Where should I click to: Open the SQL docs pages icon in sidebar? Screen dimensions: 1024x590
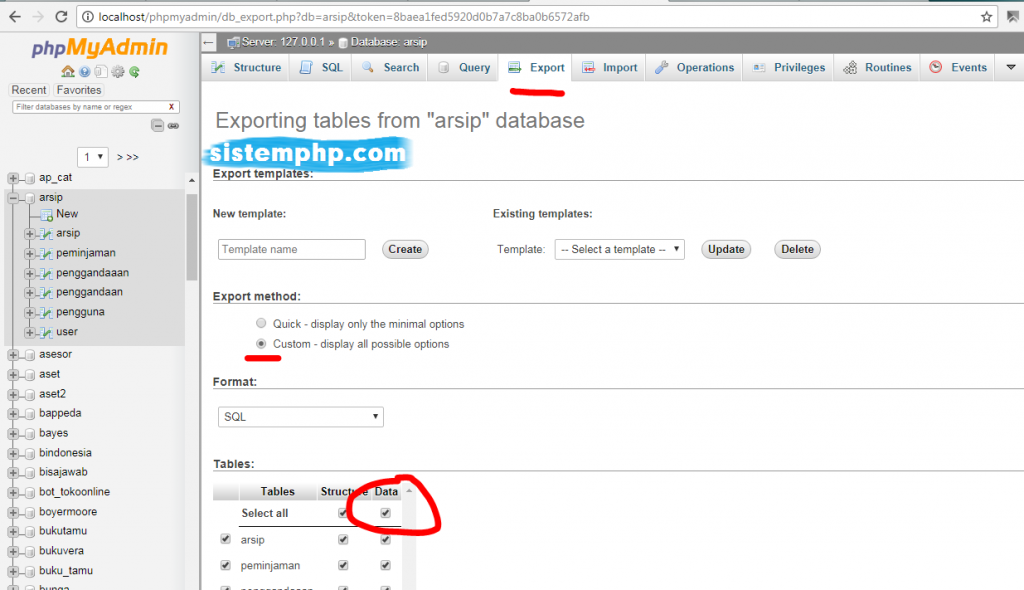point(101,71)
